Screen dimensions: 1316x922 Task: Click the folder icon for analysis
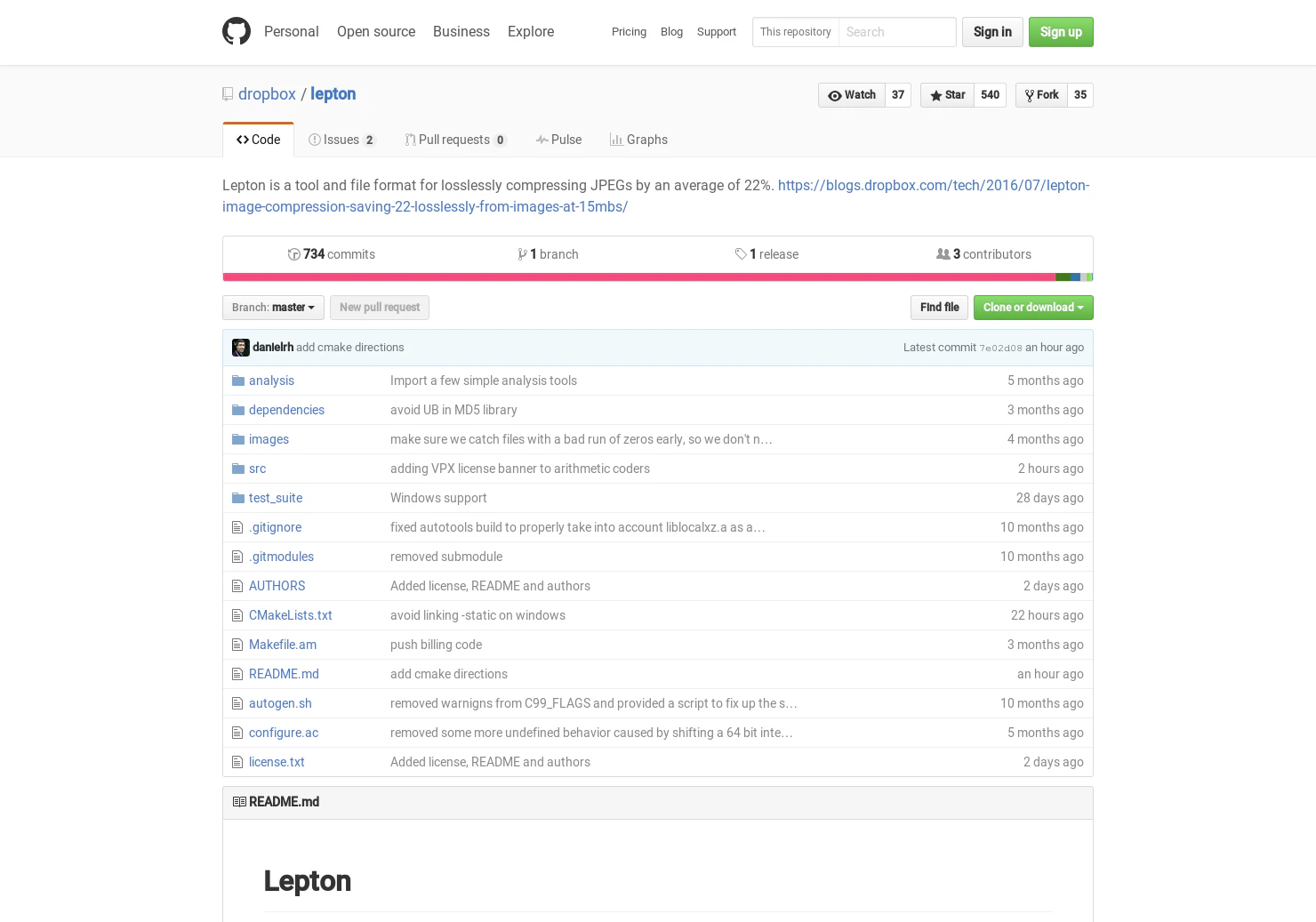click(238, 381)
